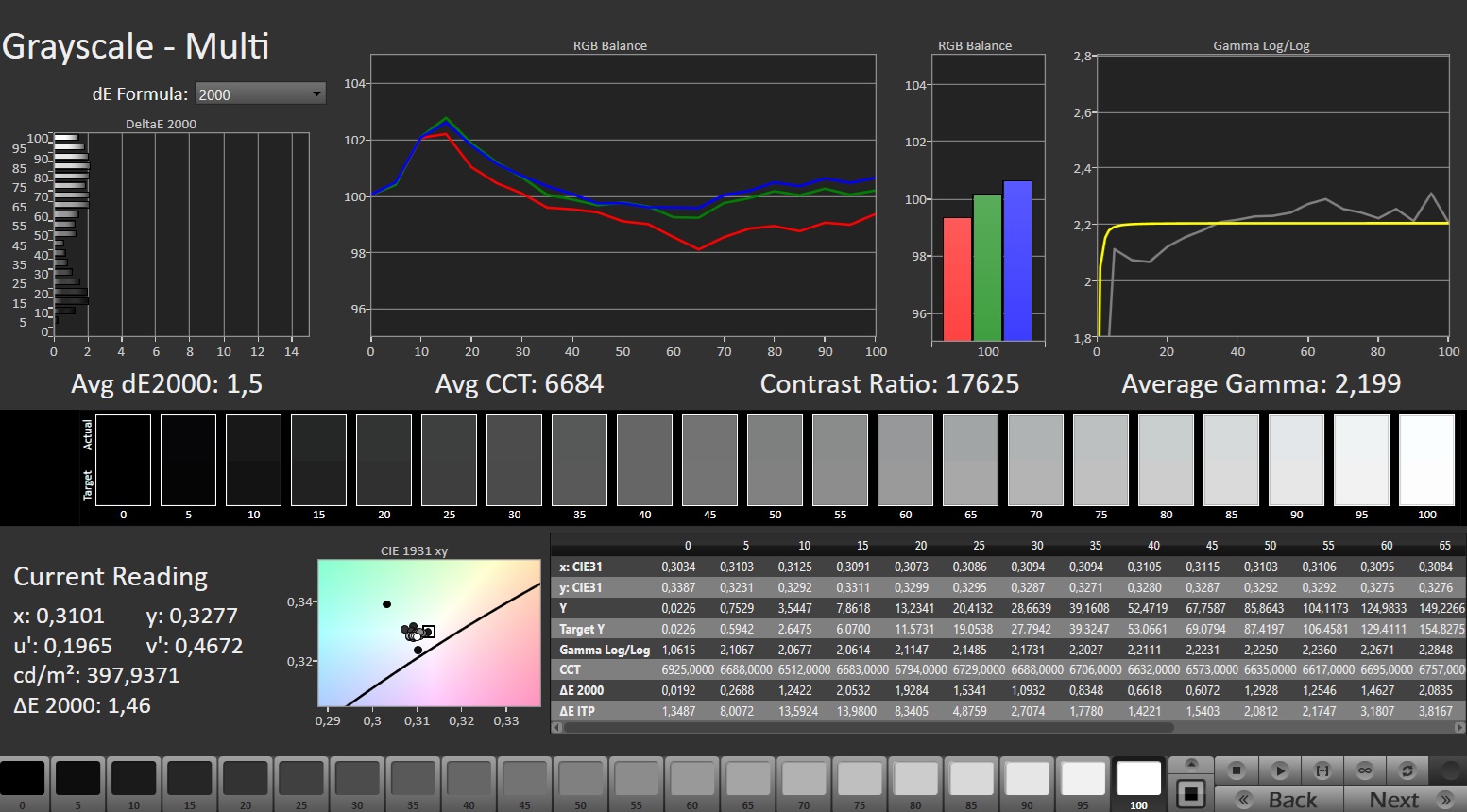Viewport: 1467px width, 812px height.
Task: Select the 95 level swatch in the bottom strip
Action: coord(1083,778)
